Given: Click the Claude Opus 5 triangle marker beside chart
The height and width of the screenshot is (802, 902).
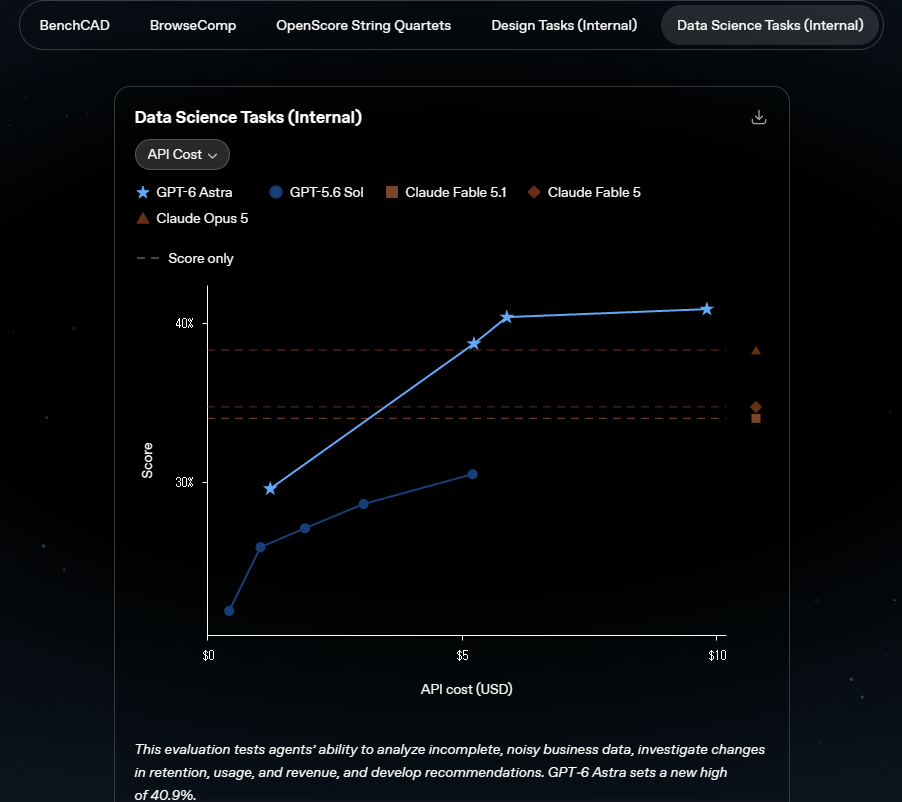Looking at the screenshot, I should click(x=756, y=350).
